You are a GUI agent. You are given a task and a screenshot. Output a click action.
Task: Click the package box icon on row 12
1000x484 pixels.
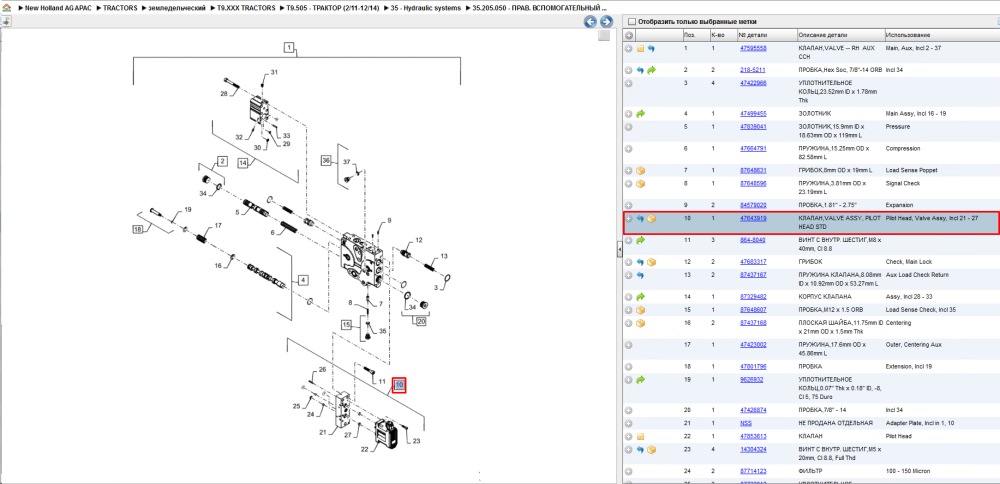coord(651,262)
